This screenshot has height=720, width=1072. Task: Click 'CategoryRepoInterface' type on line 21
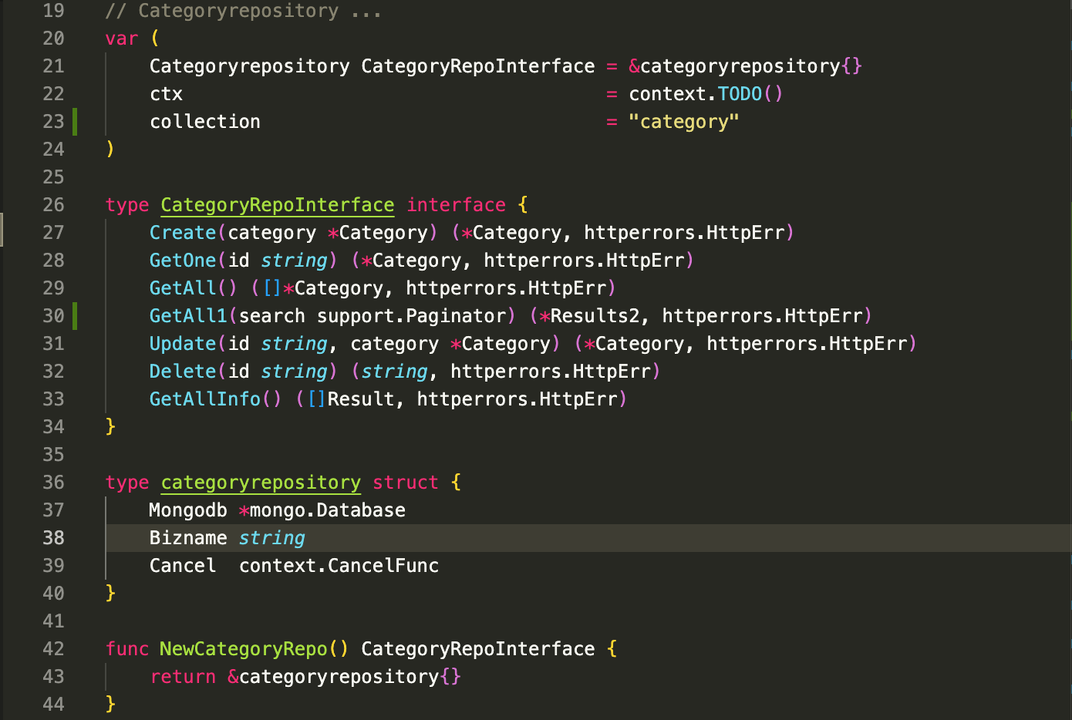coord(478,66)
